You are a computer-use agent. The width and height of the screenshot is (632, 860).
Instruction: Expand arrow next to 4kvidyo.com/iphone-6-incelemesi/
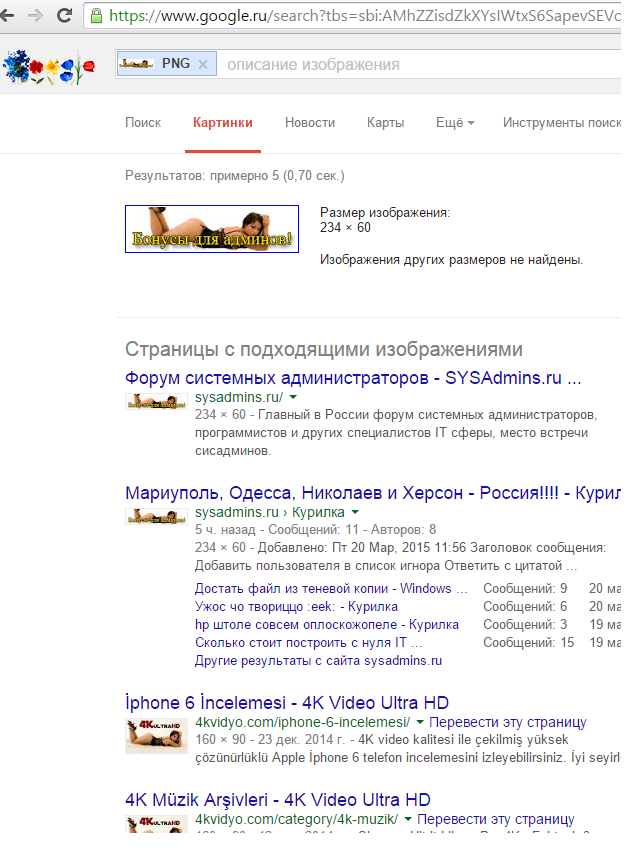pyautogui.click(x=420, y=722)
